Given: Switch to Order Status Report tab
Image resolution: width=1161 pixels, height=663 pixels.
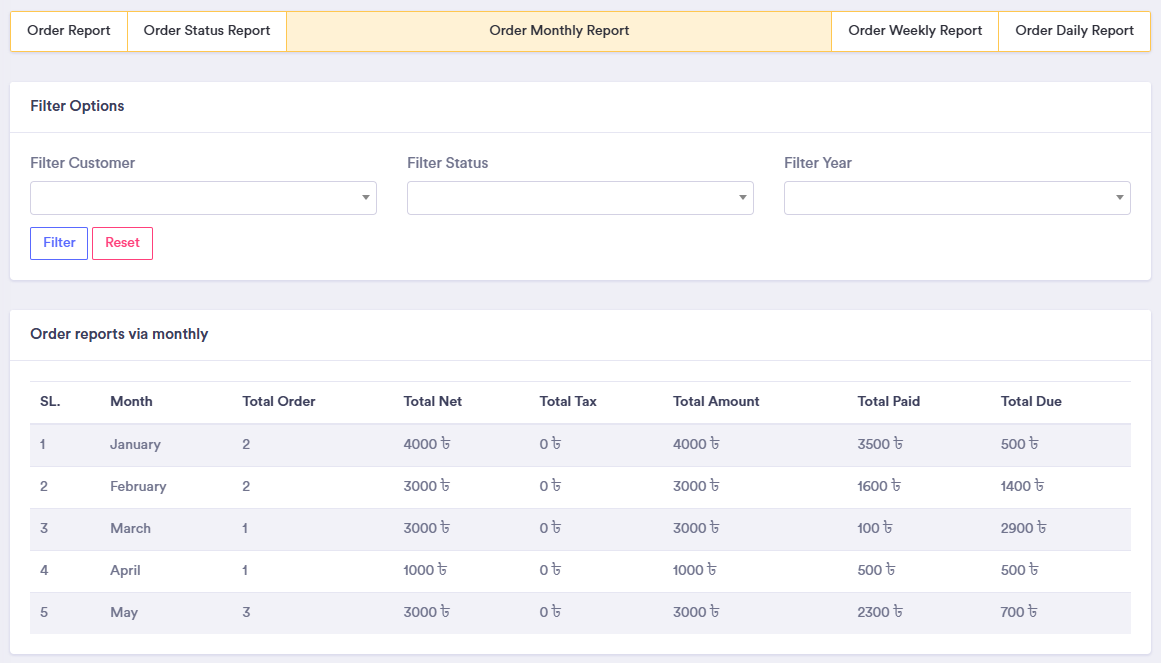Looking at the screenshot, I should 207,31.
